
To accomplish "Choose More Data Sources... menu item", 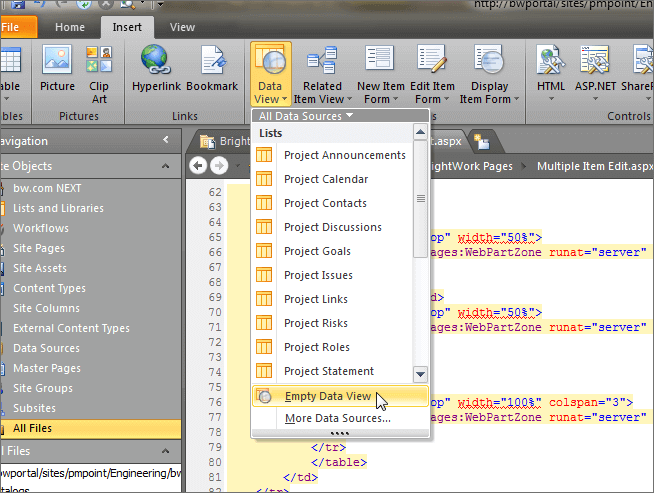I will click(340, 418).
